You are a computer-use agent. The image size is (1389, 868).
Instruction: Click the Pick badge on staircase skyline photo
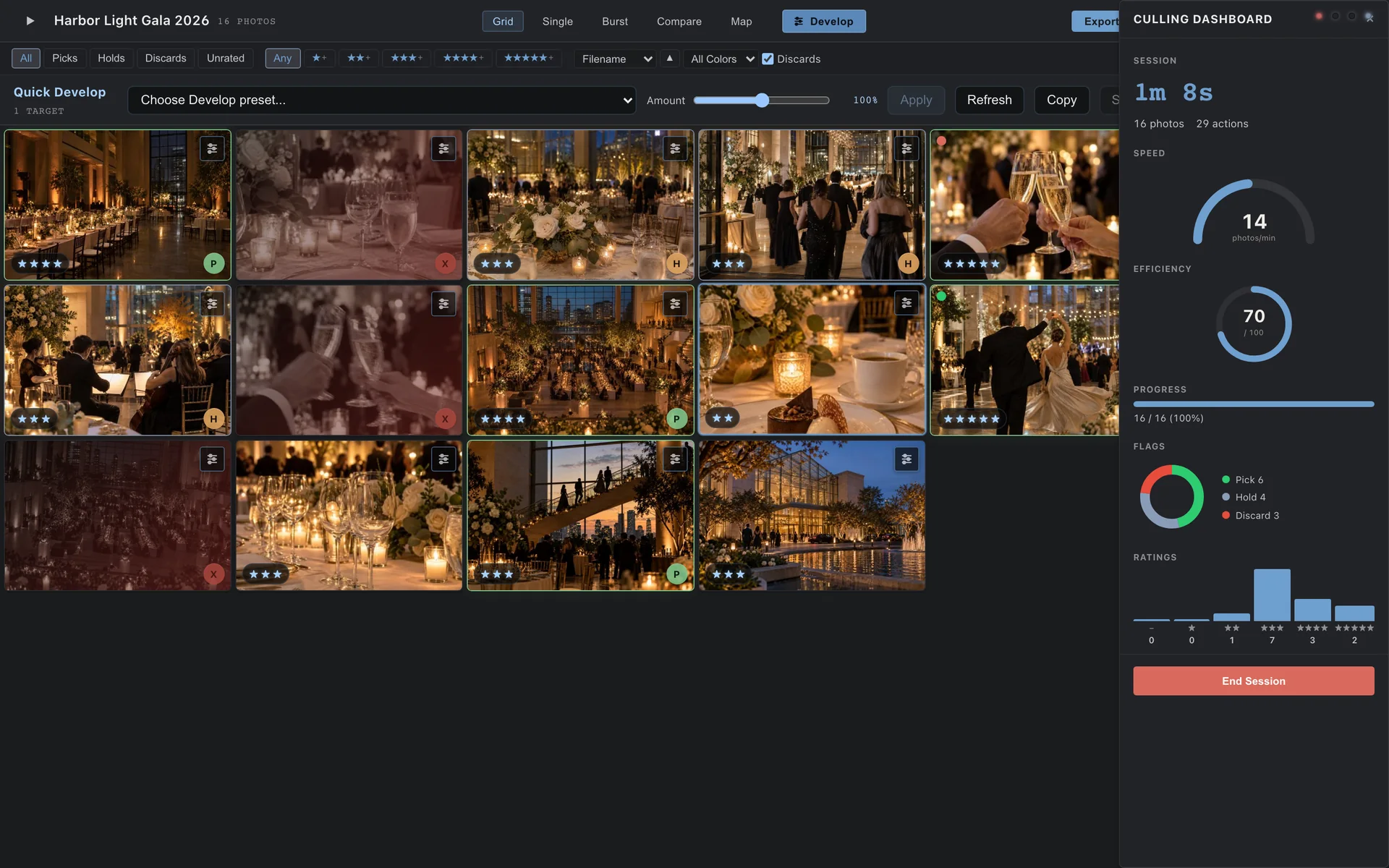coord(676,574)
